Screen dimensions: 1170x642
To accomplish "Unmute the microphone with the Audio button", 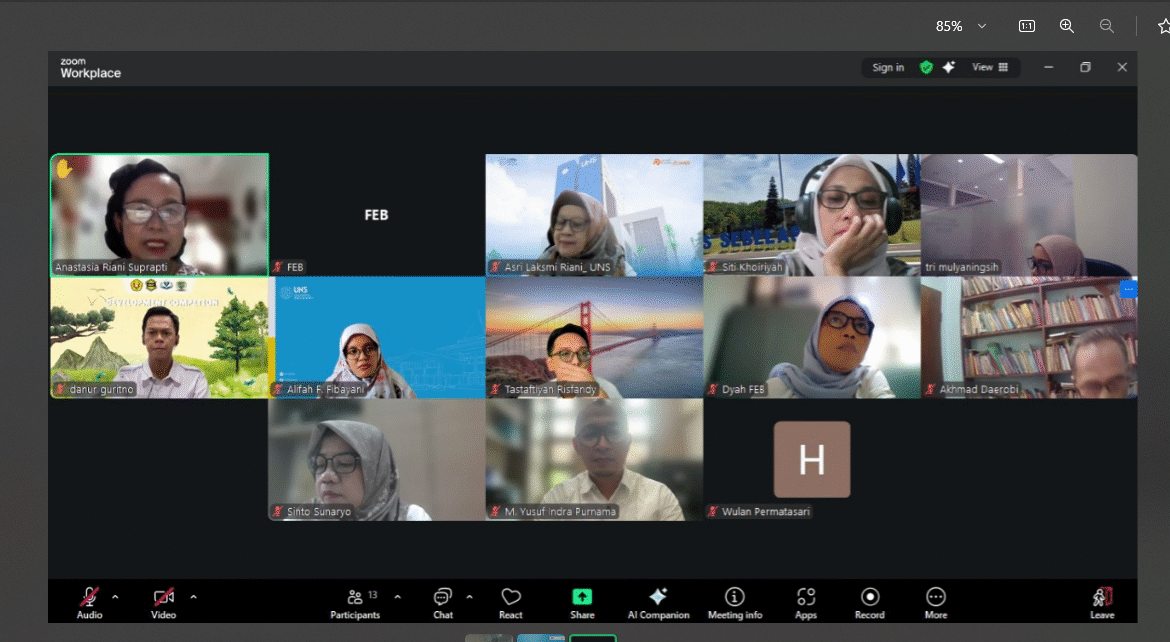I will pos(89,601).
